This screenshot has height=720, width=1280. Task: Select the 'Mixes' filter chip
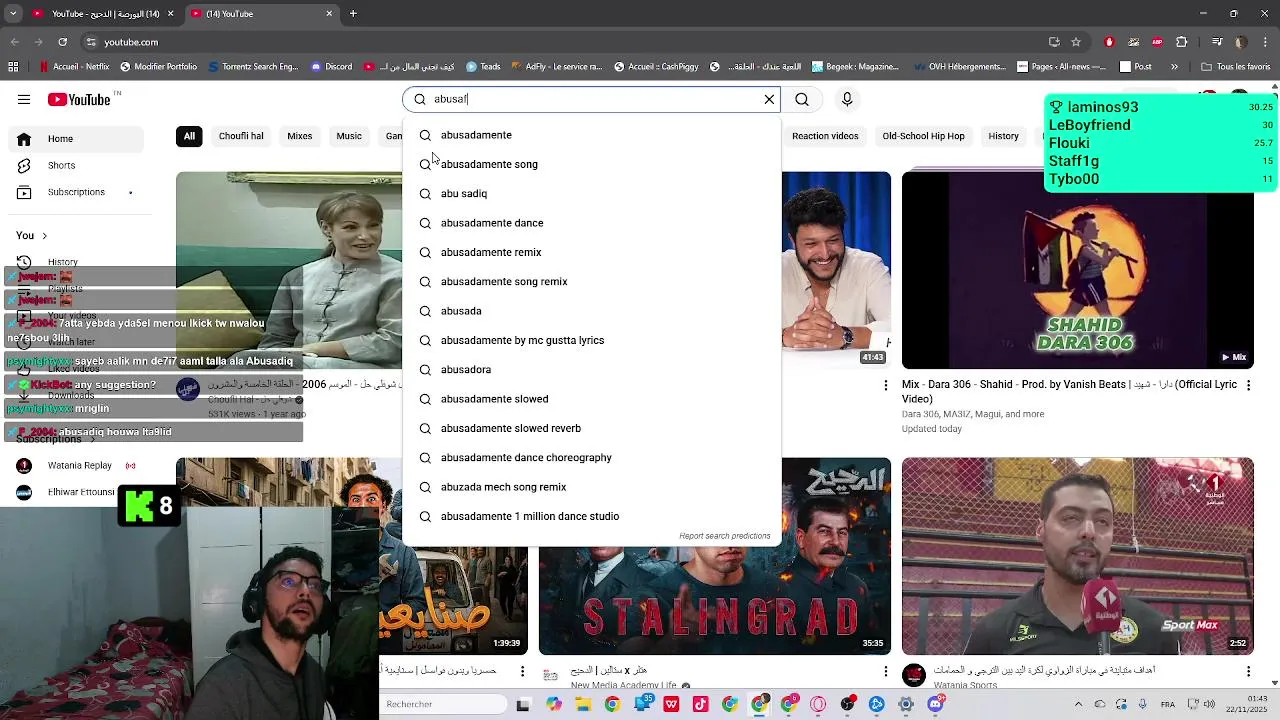[x=300, y=136]
